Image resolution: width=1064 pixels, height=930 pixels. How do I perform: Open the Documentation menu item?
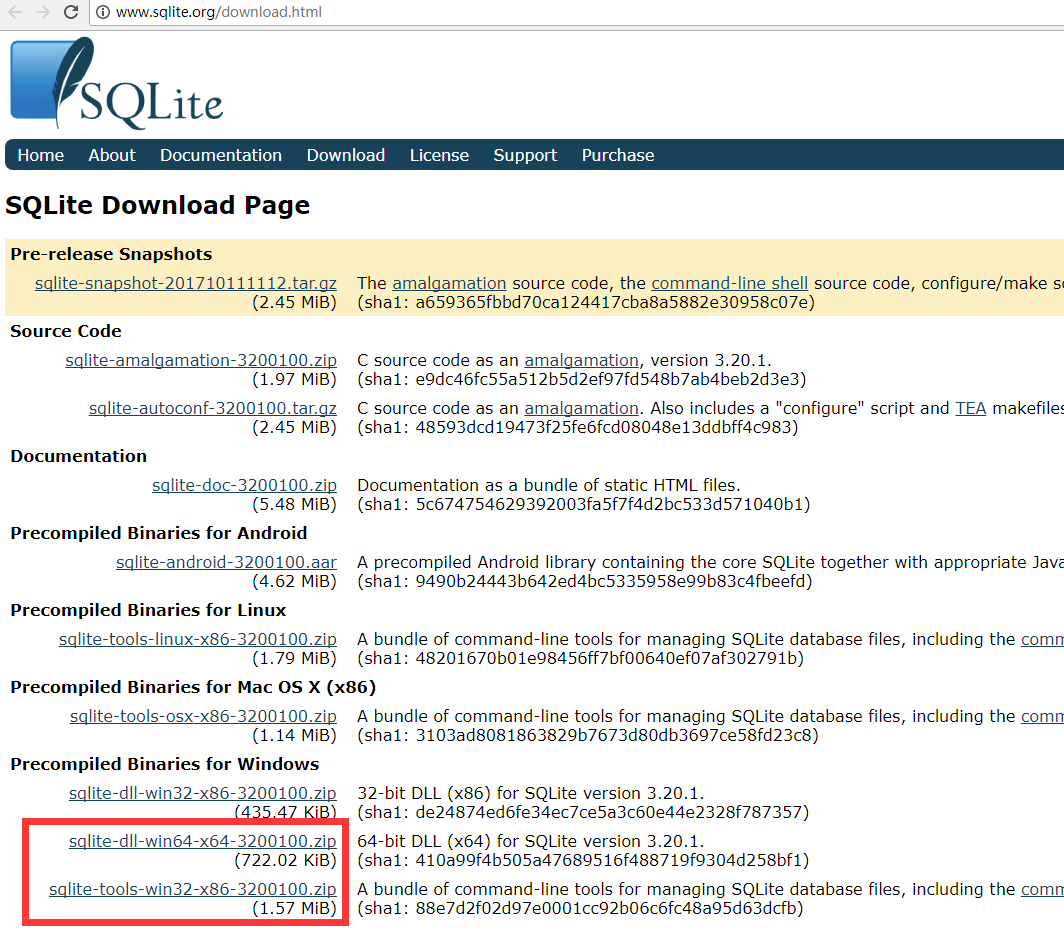pos(221,155)
